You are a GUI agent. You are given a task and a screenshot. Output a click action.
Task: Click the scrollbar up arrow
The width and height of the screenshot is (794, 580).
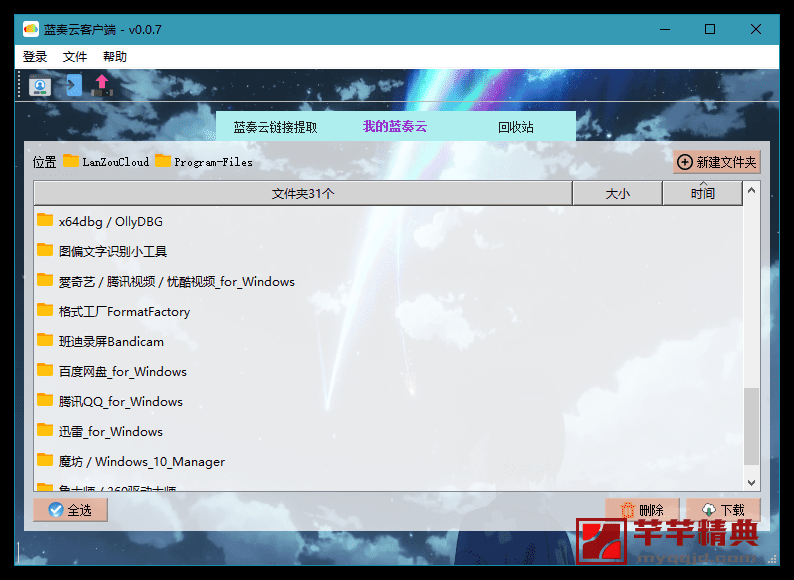pos(751,190)
